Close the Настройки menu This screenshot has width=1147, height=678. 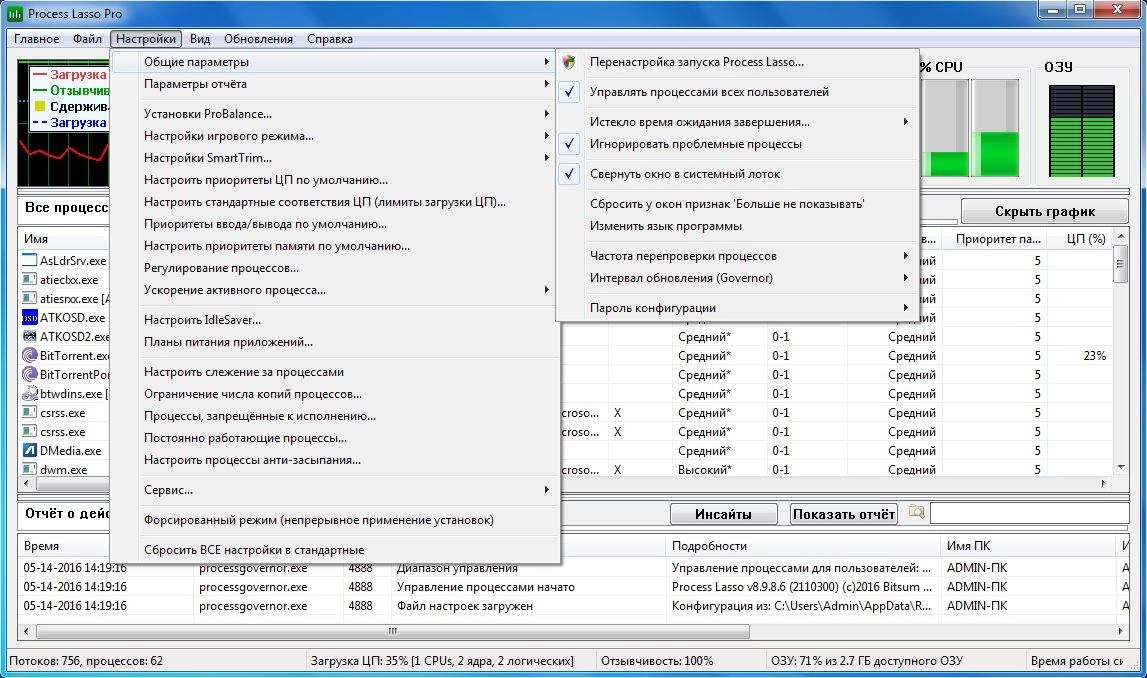[x=146, y=39]
